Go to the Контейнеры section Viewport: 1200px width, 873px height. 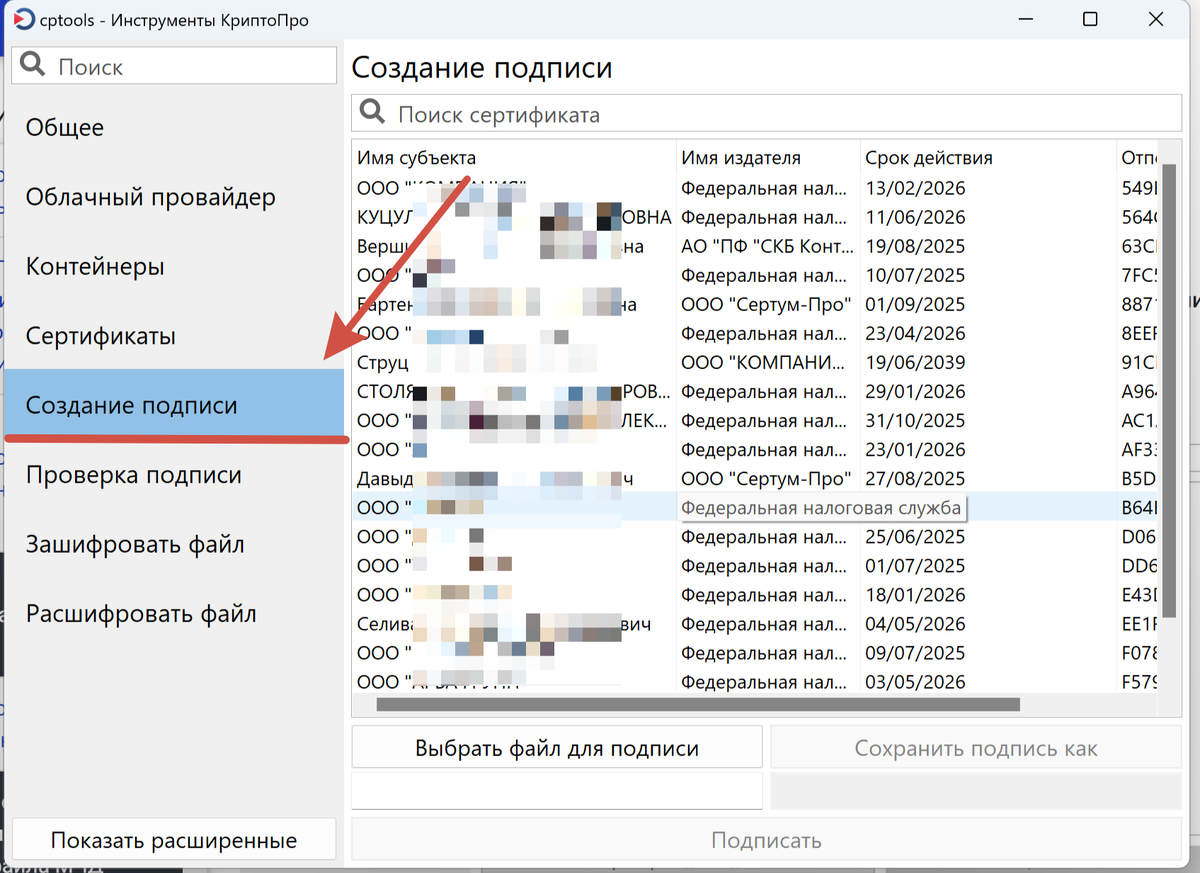174,266
